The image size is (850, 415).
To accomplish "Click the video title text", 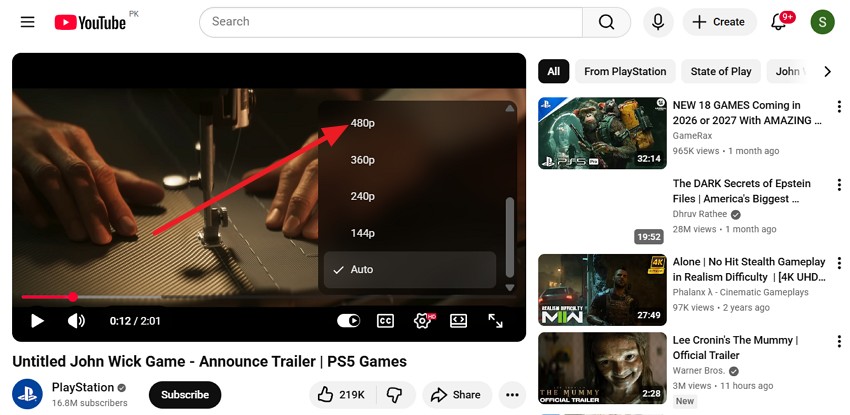I will [209, 362].
